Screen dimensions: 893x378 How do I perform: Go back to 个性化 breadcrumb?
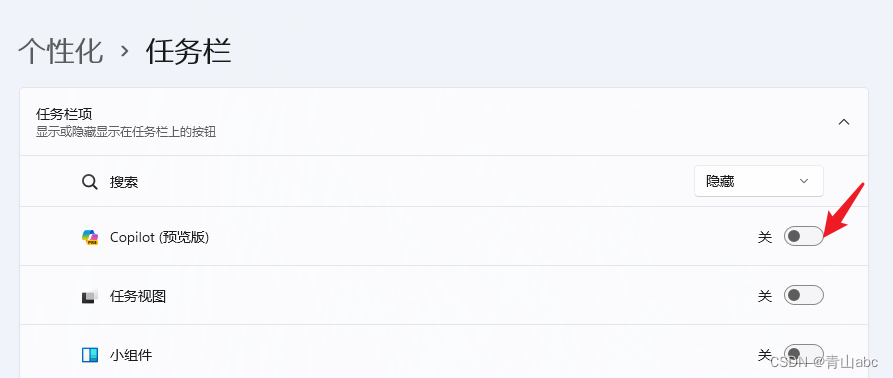pyautogui.click(x=60, y=51)
